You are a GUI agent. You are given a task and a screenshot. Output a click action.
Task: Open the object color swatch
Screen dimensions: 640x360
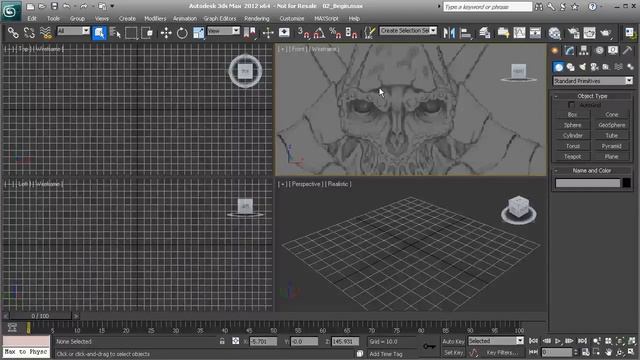(x=627, y=183)
